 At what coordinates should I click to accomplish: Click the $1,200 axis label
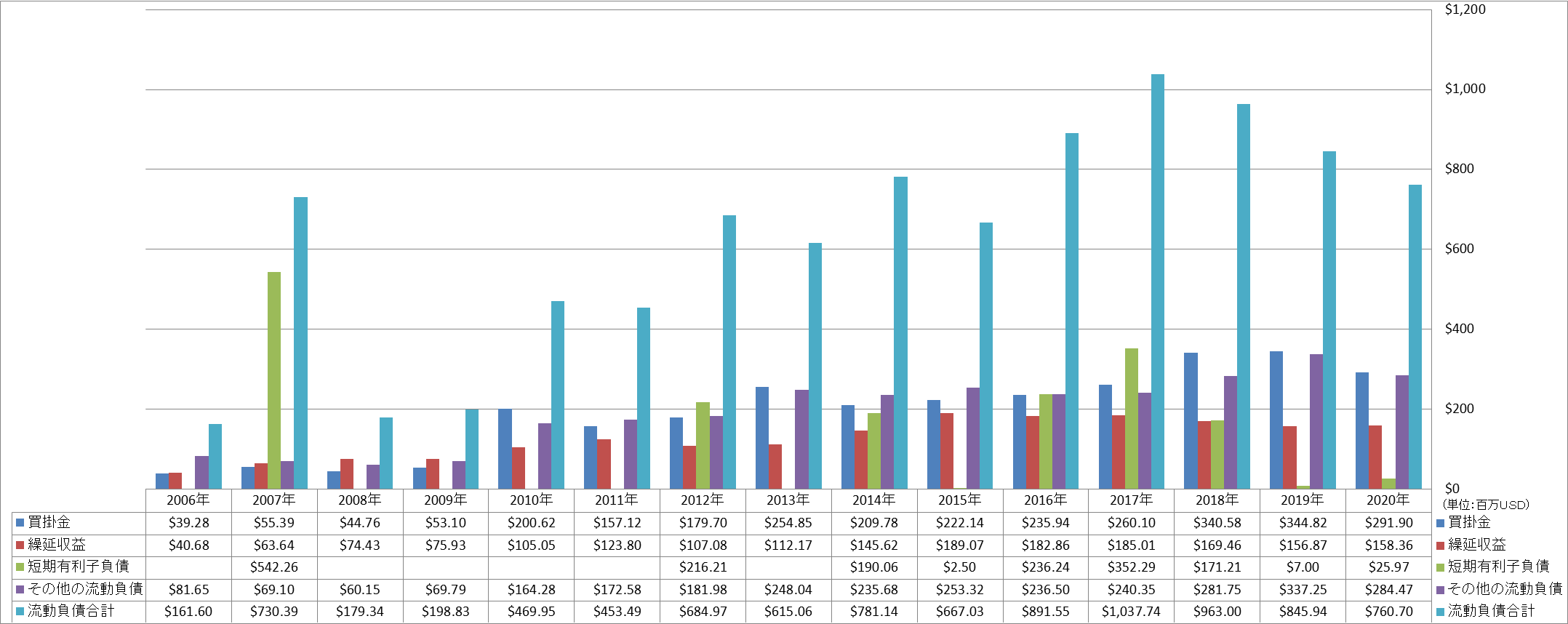[1465, 9]
